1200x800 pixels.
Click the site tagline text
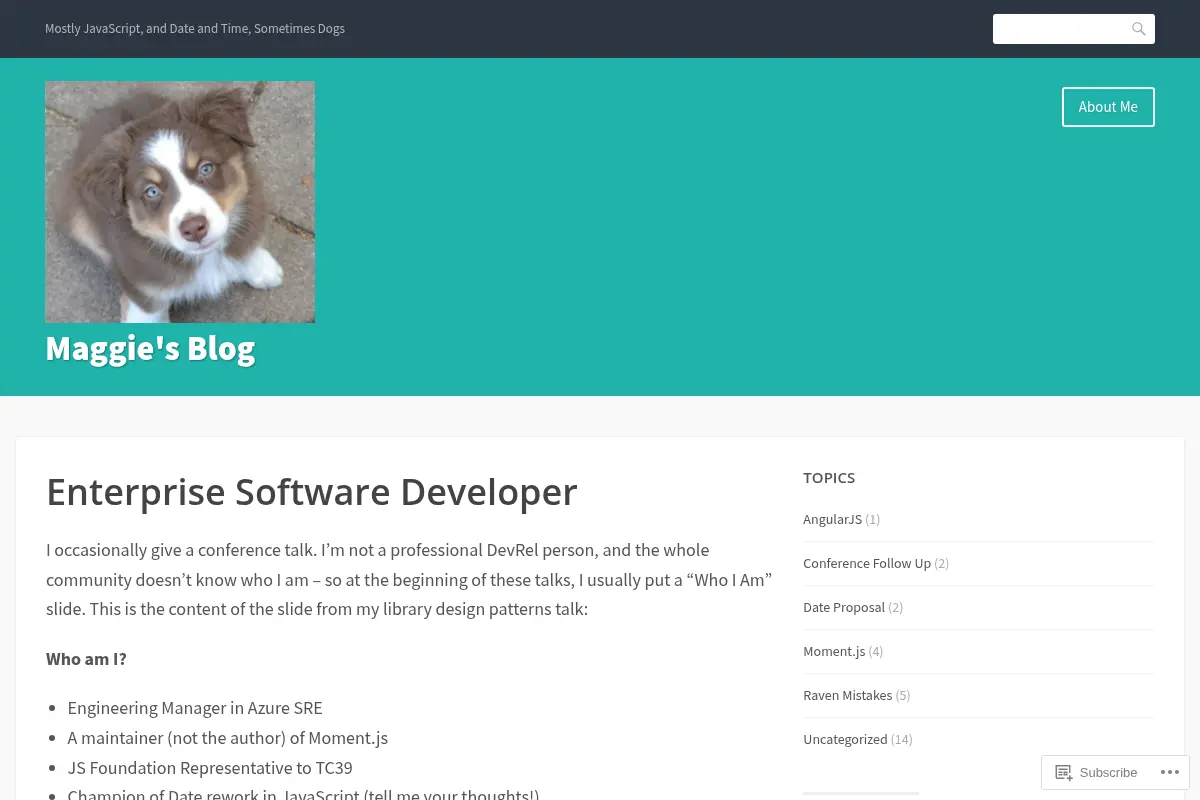tap(195, 29)
